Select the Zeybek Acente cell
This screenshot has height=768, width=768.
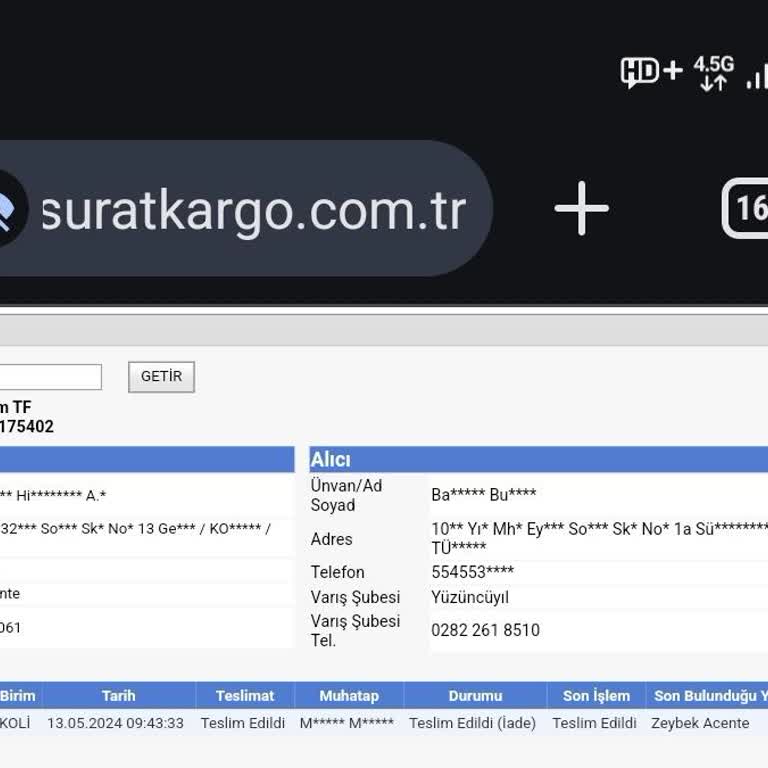click(x=700, y=723)
